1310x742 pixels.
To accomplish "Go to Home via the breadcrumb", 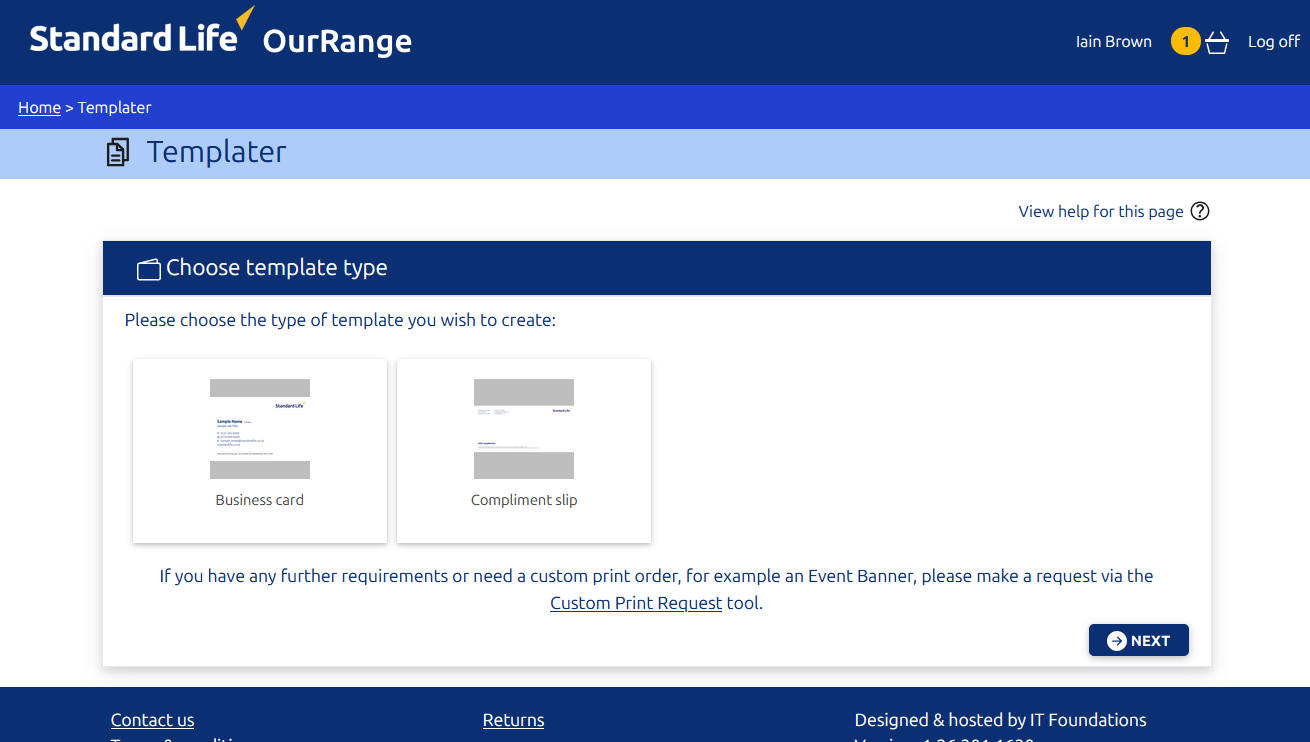I will click(39, 108).
